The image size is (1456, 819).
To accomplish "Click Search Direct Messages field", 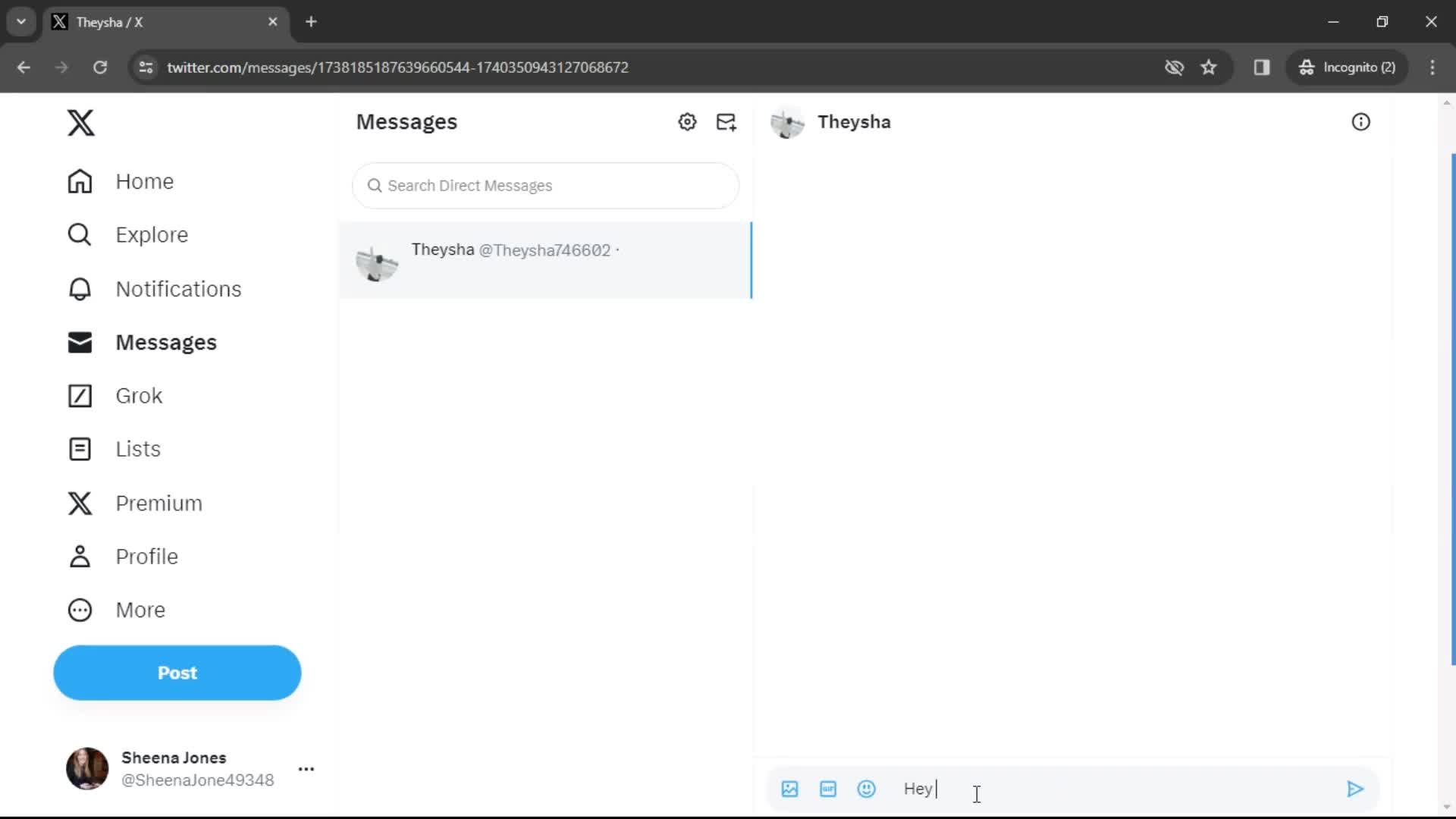I will 546,186.
